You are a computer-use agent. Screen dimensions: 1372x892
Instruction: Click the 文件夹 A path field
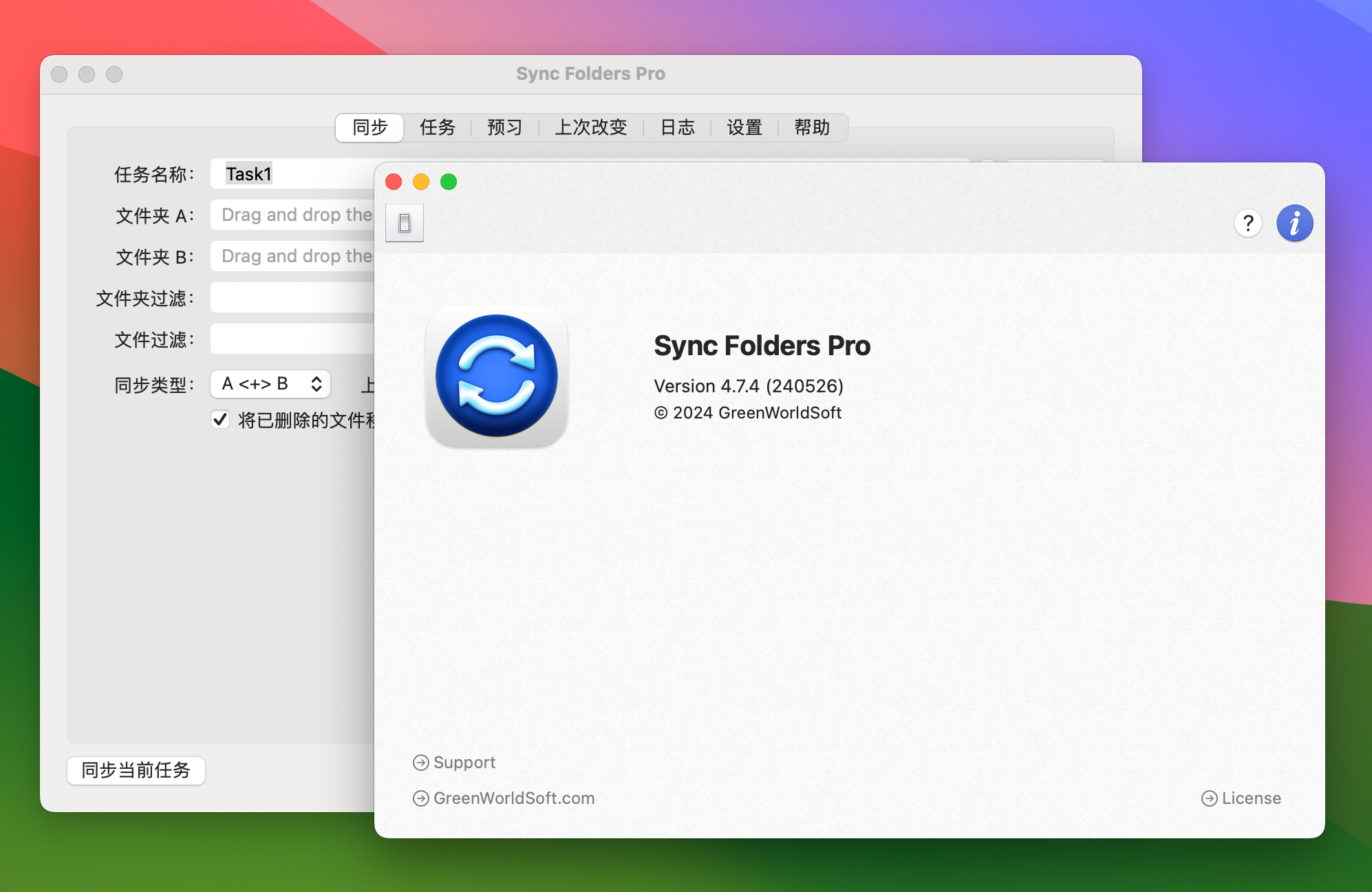(292, 215)
